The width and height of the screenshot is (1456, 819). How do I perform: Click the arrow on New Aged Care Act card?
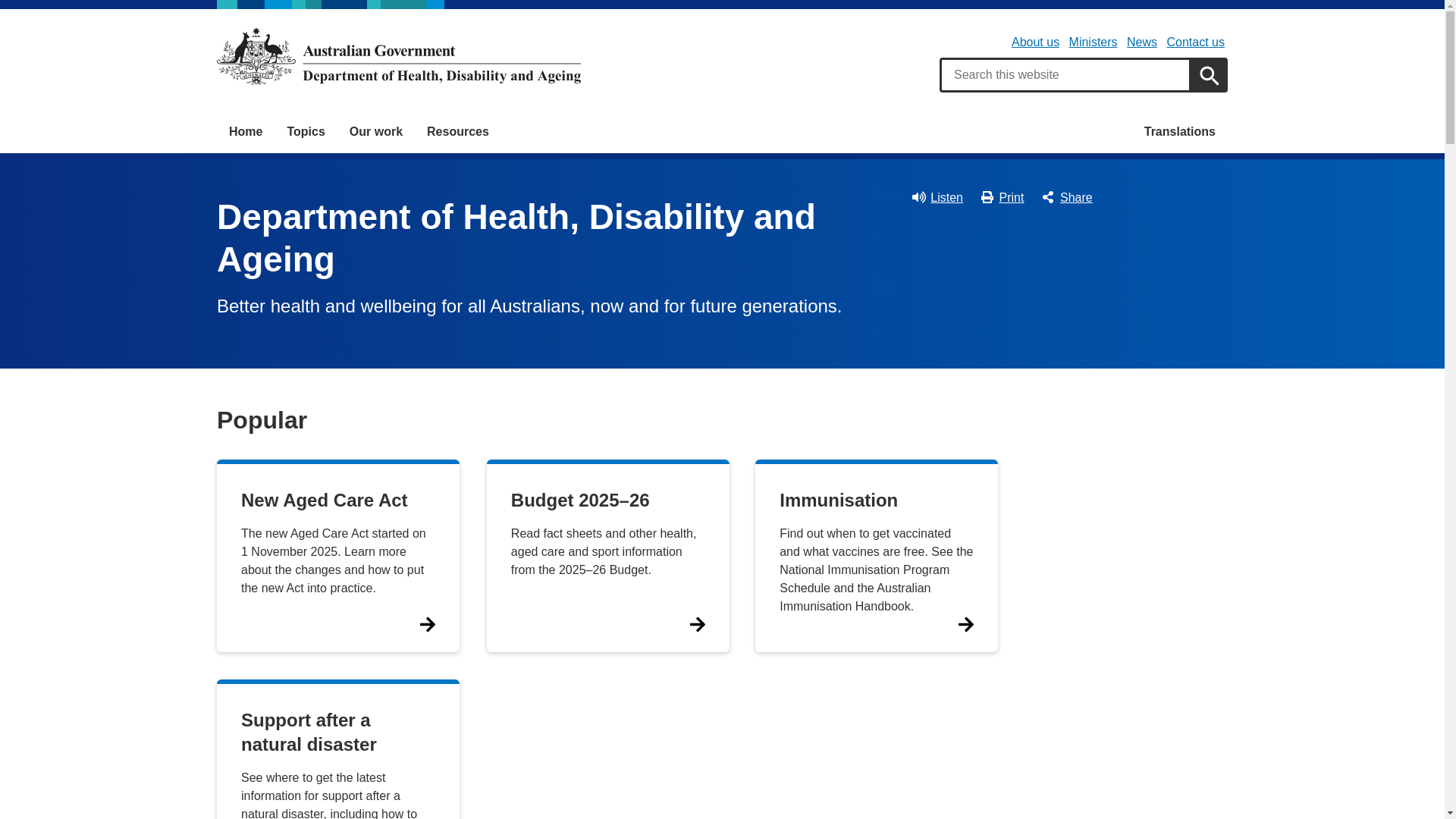[x=428, y=624]
